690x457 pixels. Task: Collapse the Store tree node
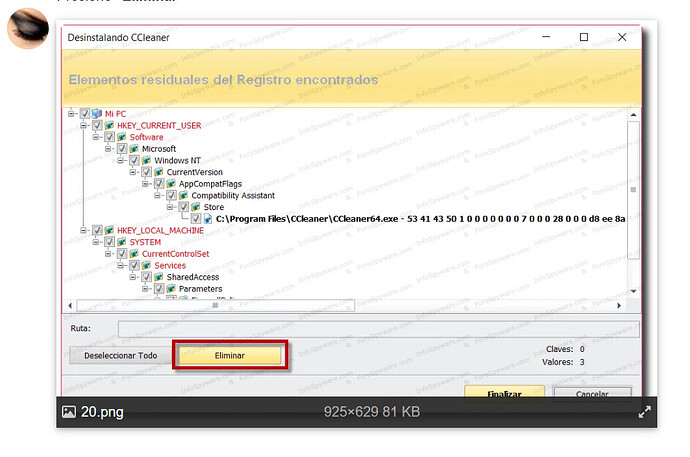(x=169, y=207)
